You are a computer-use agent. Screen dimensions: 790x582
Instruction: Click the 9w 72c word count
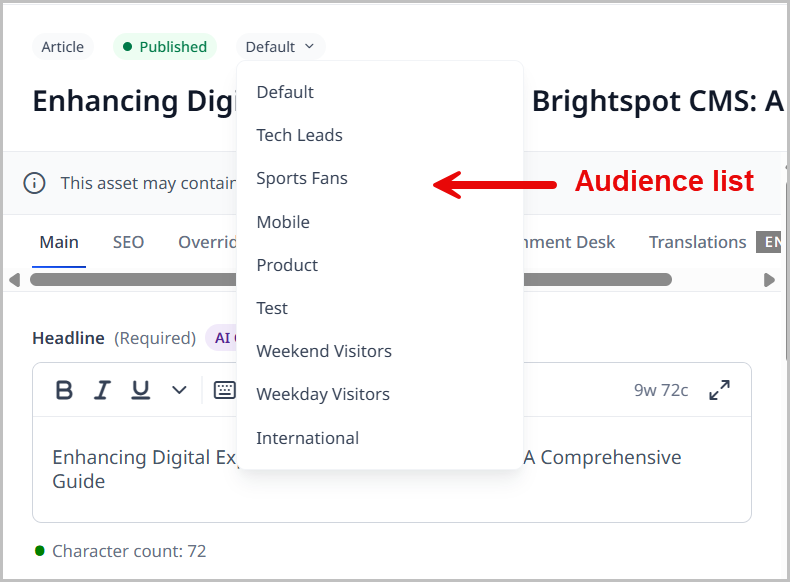661,391
